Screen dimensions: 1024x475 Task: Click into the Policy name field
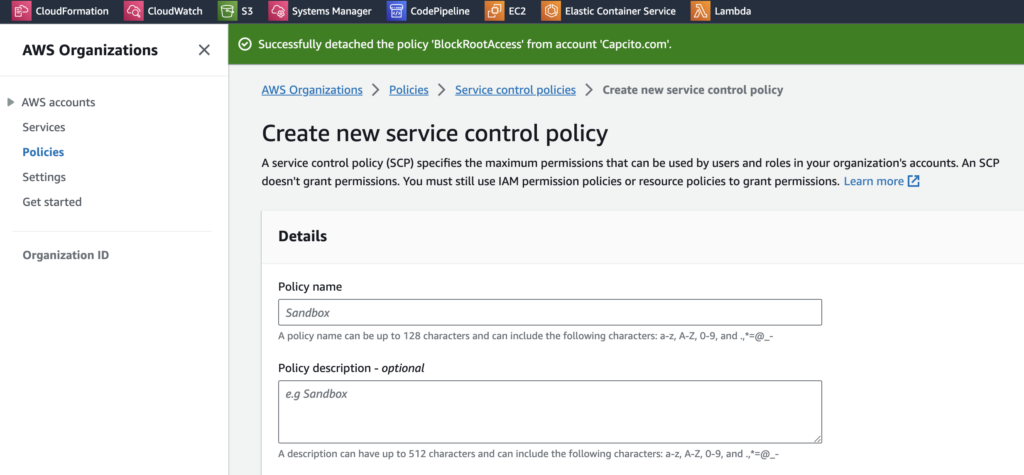point(549,312)
